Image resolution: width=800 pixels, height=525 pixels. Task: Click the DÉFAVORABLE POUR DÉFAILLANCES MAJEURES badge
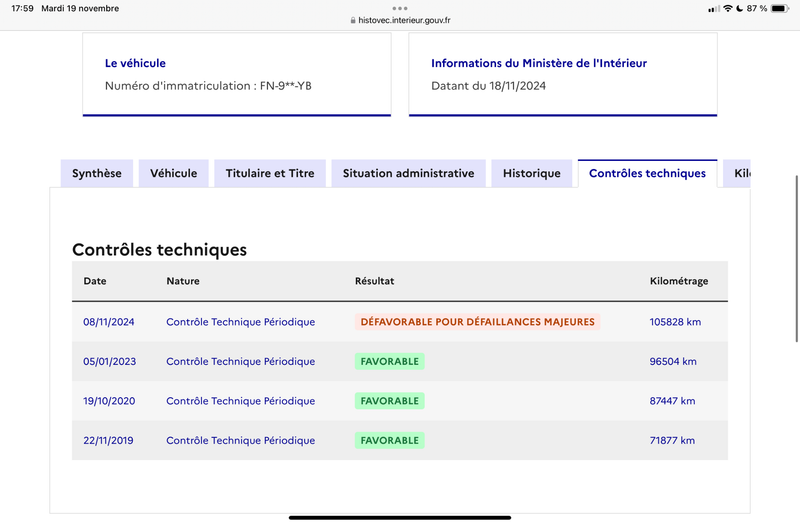(x=478, y=322)
